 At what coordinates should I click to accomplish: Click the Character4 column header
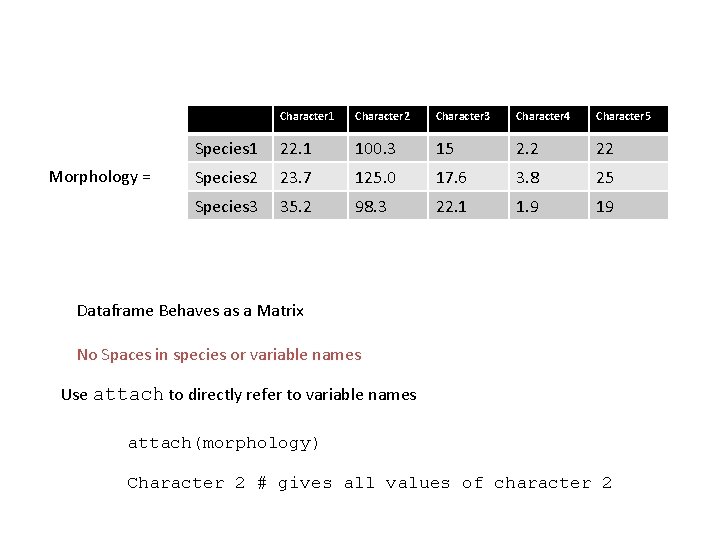[543, 117]
